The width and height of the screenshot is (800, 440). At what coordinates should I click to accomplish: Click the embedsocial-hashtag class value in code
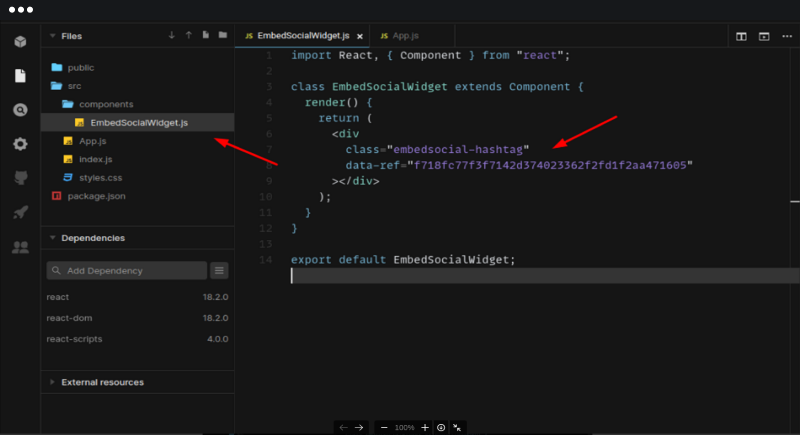click(x=458, y=150)
